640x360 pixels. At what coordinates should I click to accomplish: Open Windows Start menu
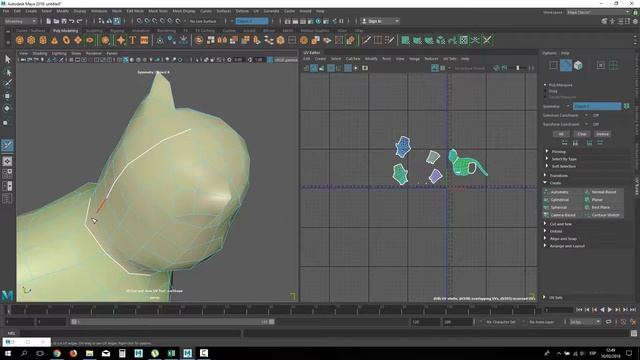(x=7, y=353)
